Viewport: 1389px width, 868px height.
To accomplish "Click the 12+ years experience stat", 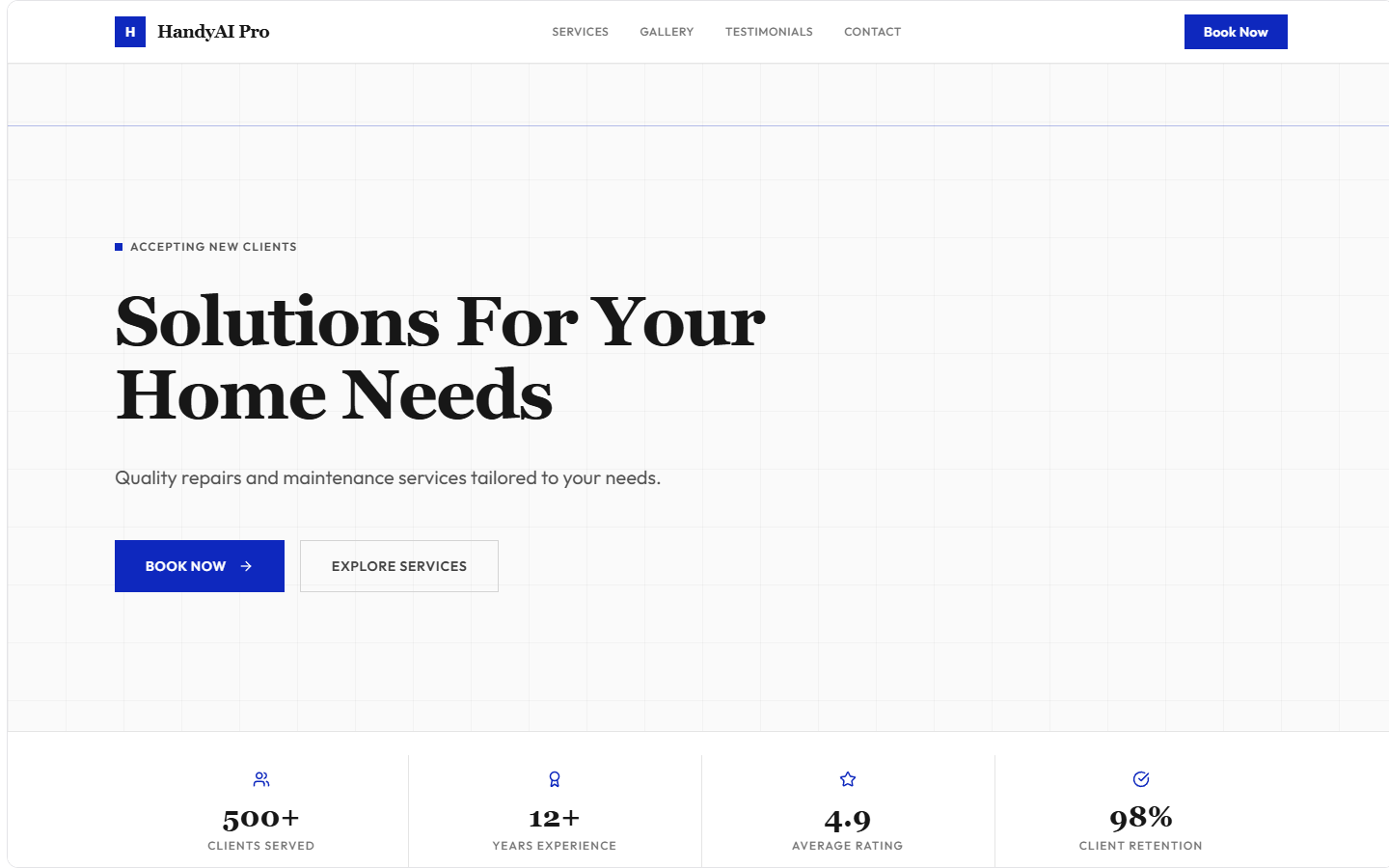I will pos(555,819).
